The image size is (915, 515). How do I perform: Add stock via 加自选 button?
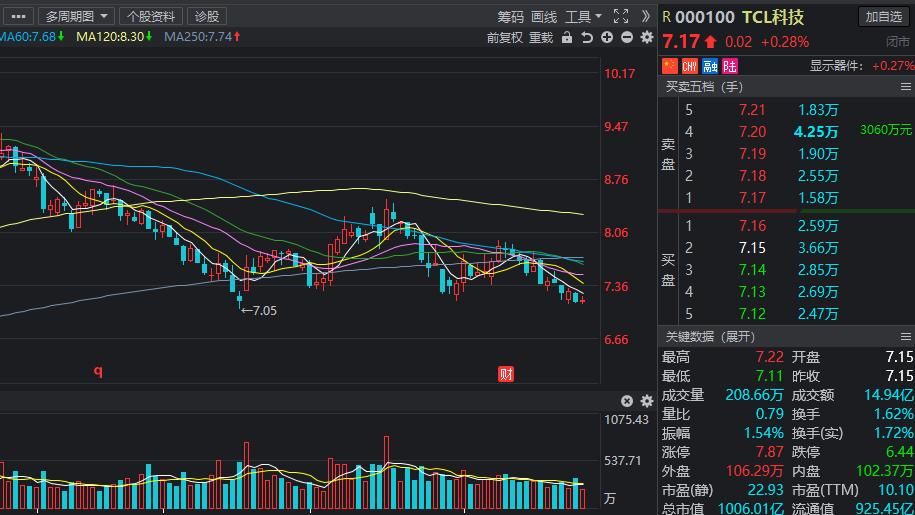click(x=883, y=16)
